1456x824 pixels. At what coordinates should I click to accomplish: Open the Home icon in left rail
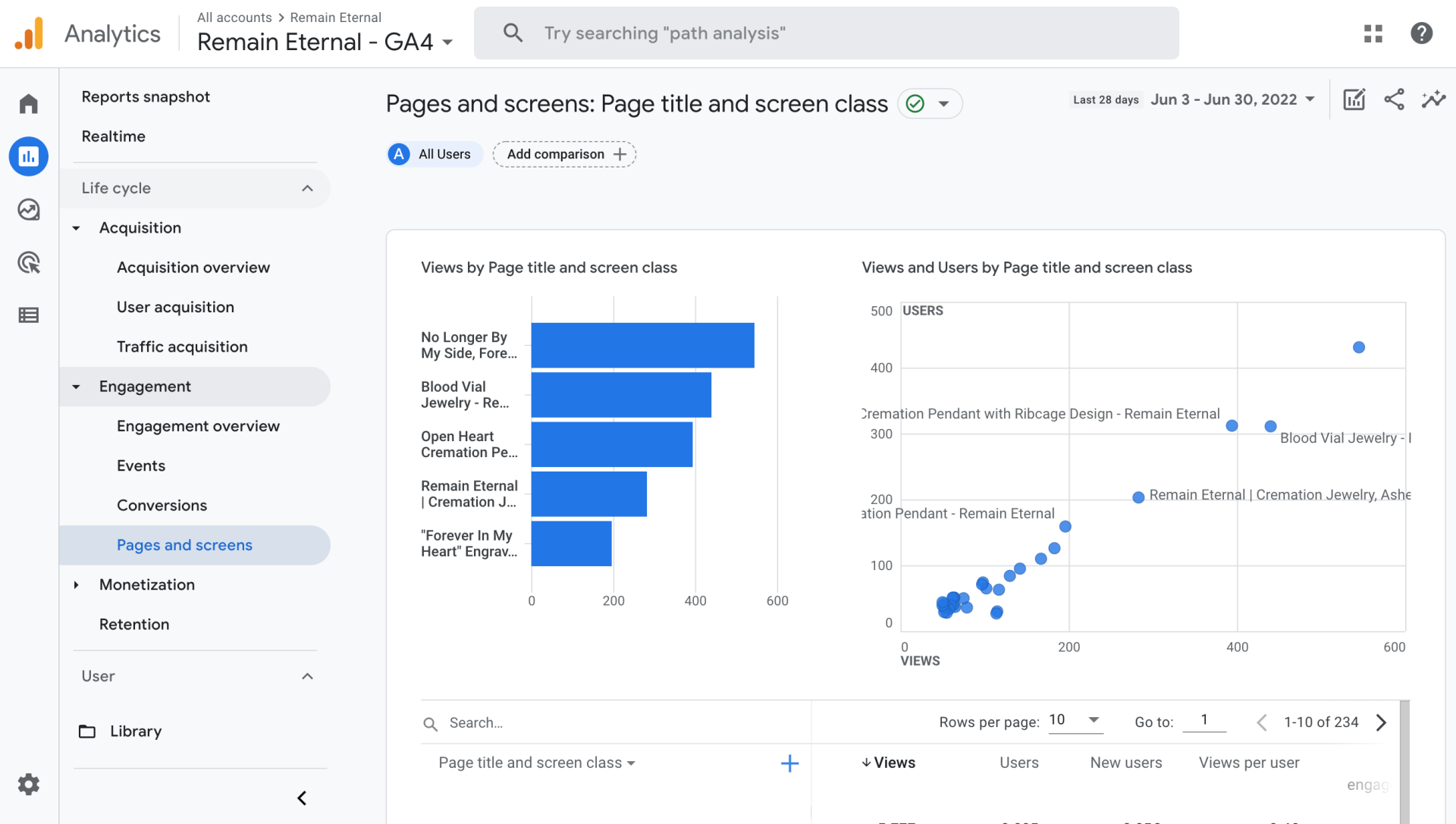[x=29, y=104]
